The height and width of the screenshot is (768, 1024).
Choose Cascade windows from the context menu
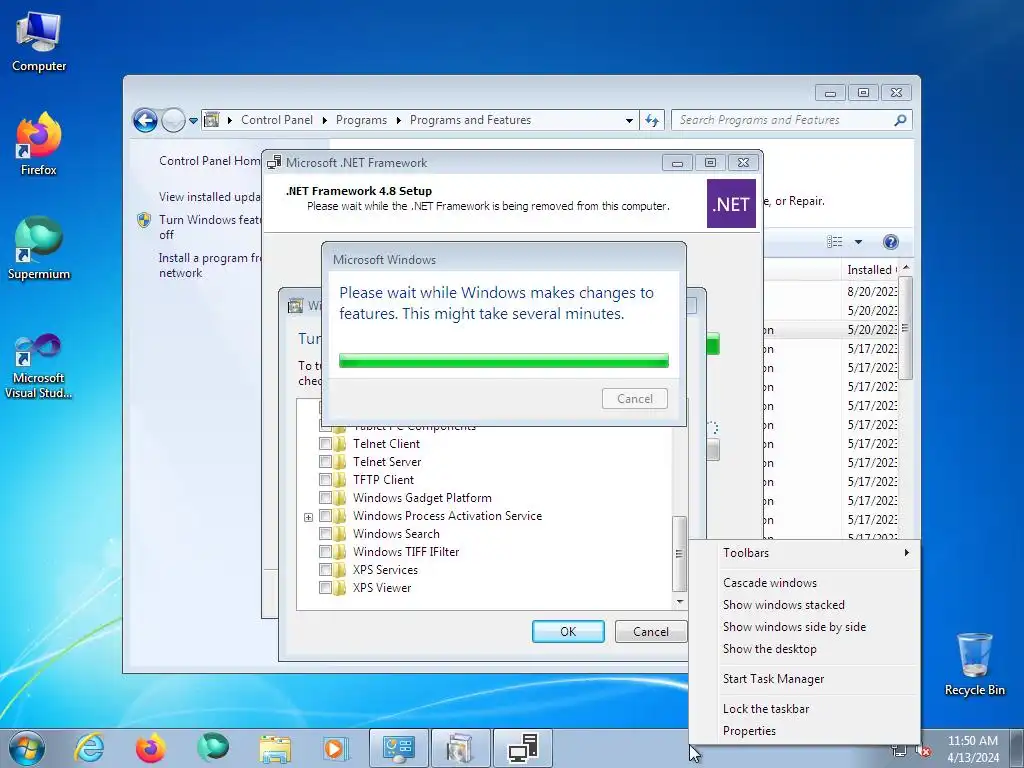pos(769,583)
